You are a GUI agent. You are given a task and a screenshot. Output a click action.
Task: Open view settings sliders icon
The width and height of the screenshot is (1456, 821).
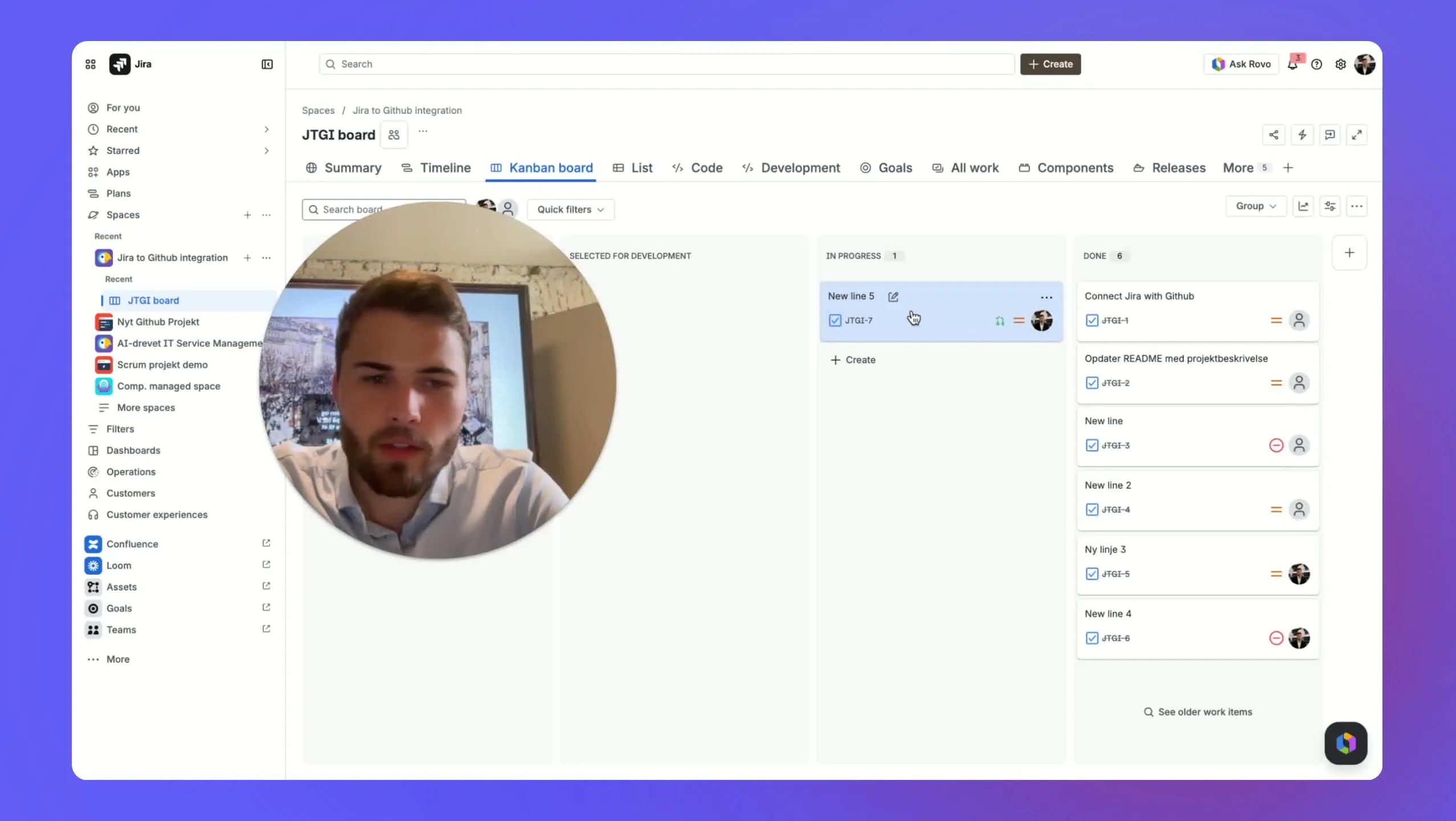1330,206
